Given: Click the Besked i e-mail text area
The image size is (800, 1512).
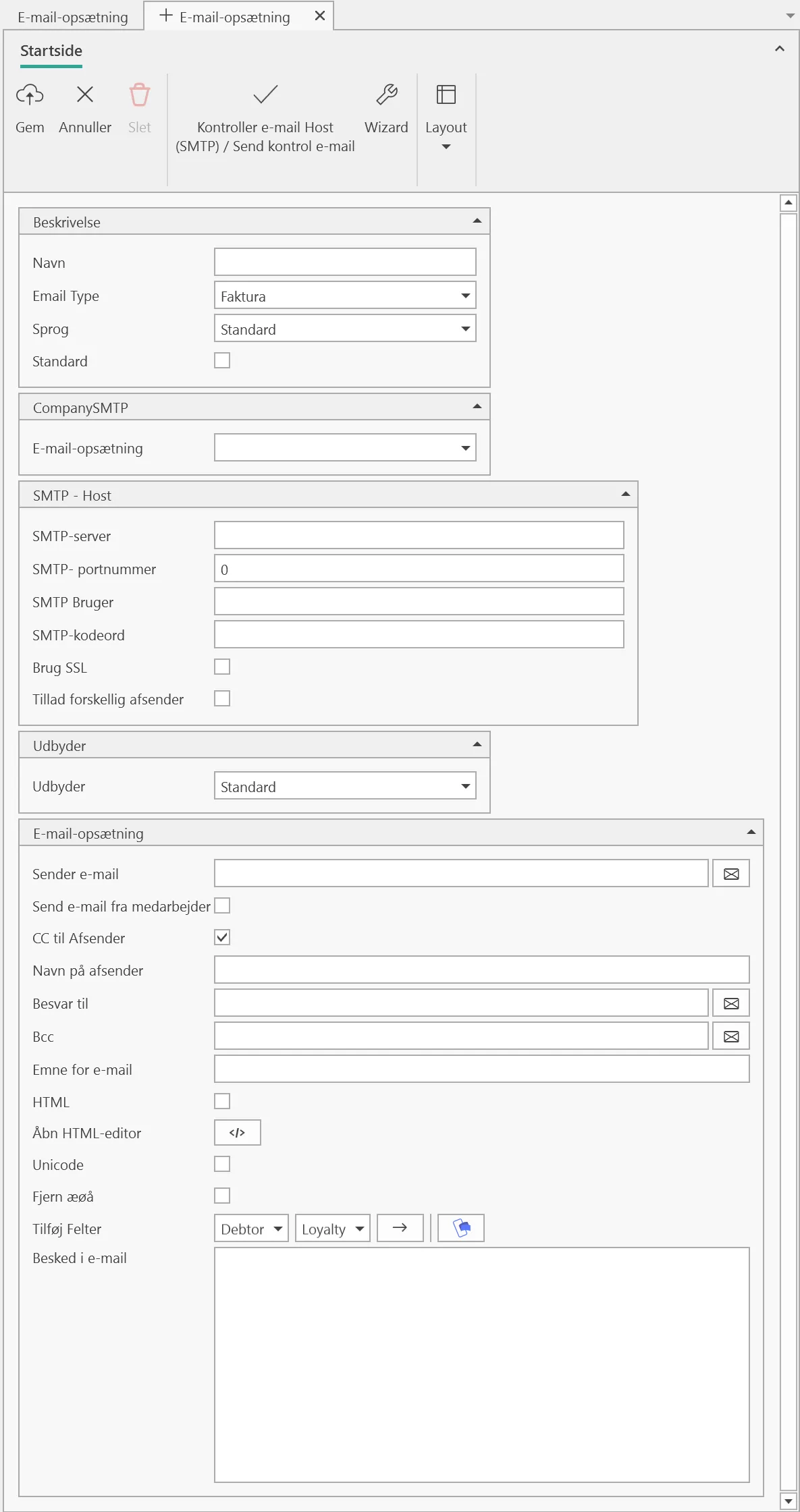Looking at the screenshot, I should pyautogui.click(x=482, y=1365).
